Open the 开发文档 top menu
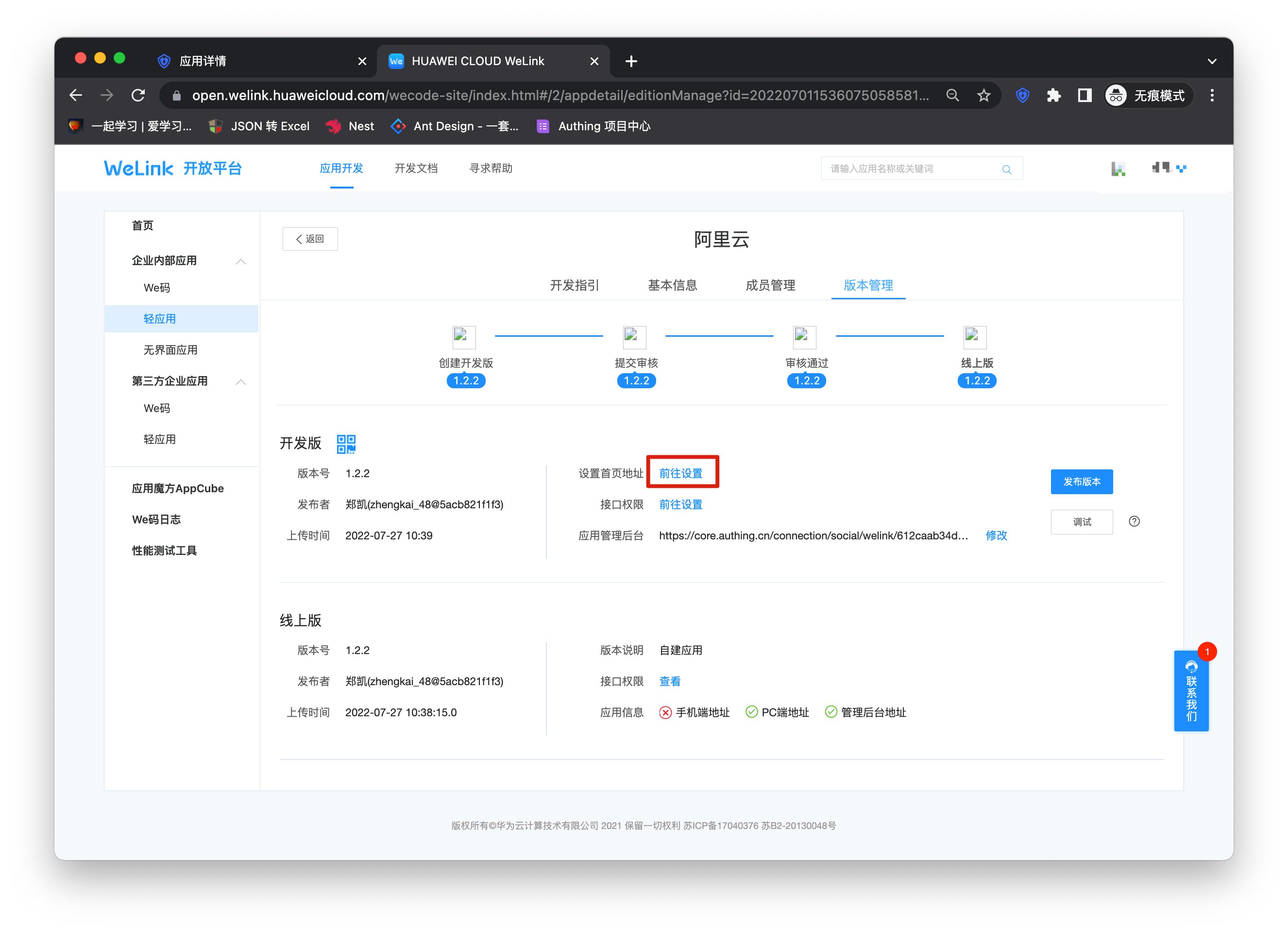Screen dimensions: 1288x932 [x=416, y=168]
